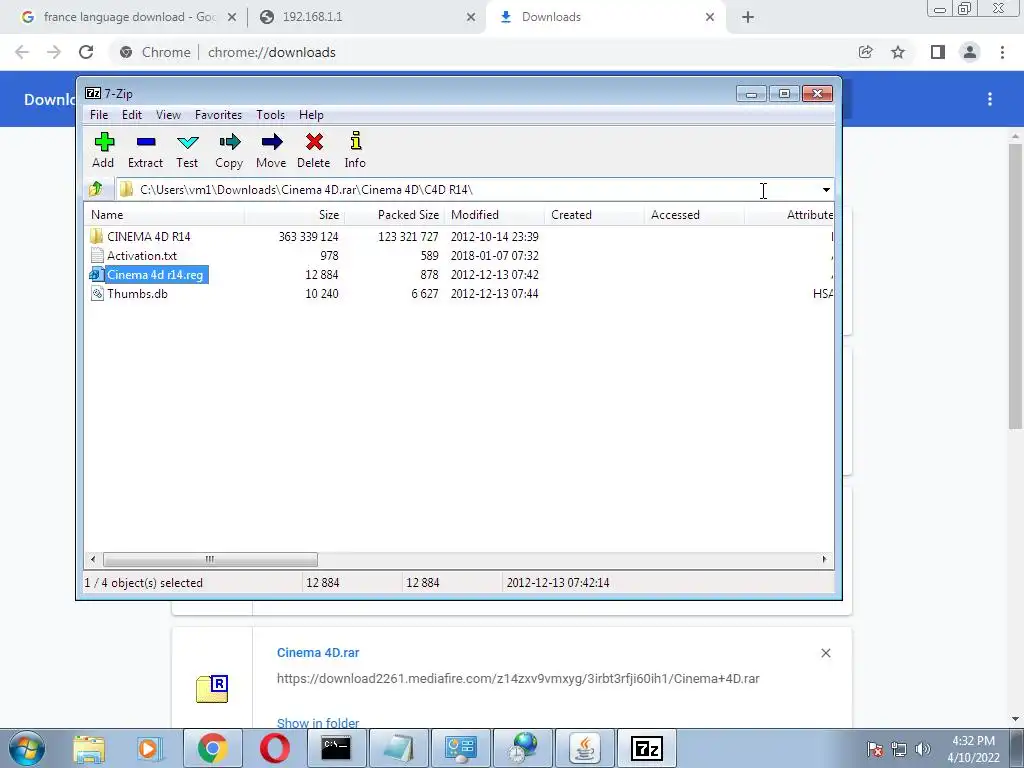Click the Move toolbar icon

[x=271, y=150]
